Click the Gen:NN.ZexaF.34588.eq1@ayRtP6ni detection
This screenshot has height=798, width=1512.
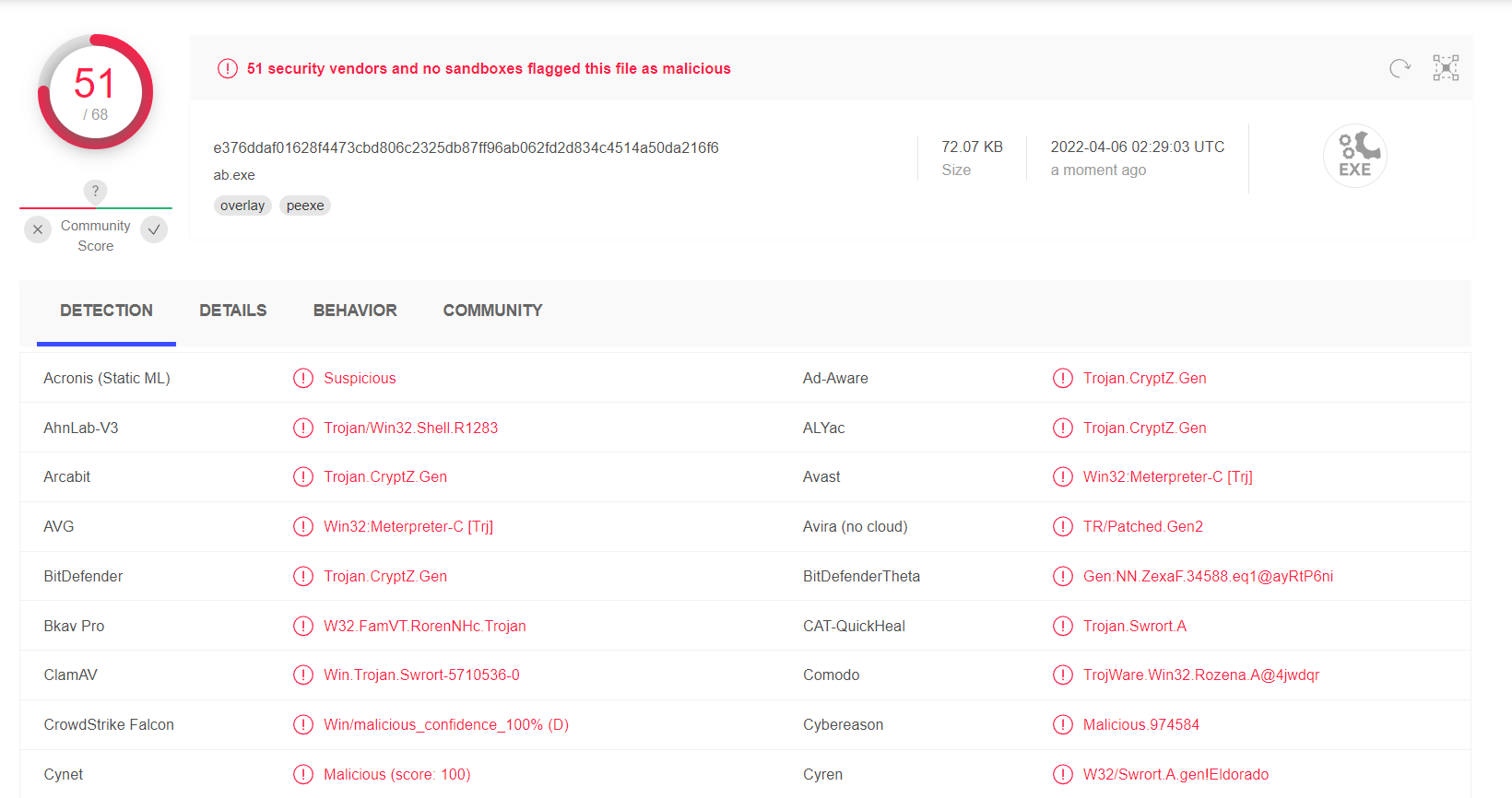(1209, 577)
